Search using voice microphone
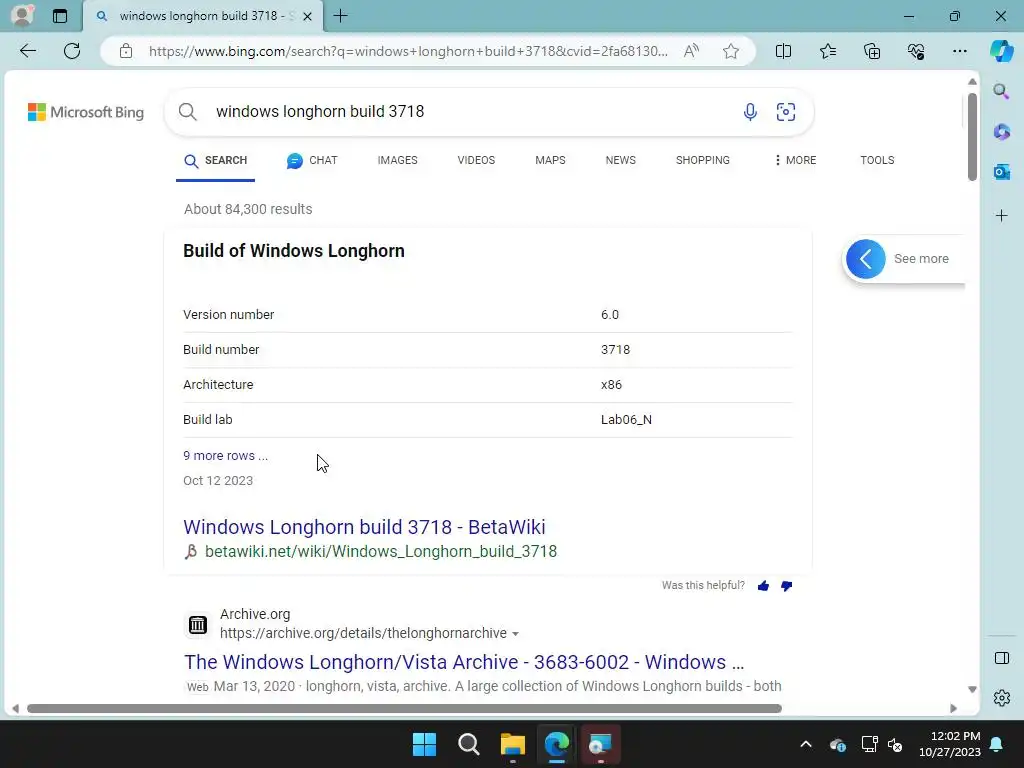This screenshot has width=1024, height=768. [x=750, y=112]
